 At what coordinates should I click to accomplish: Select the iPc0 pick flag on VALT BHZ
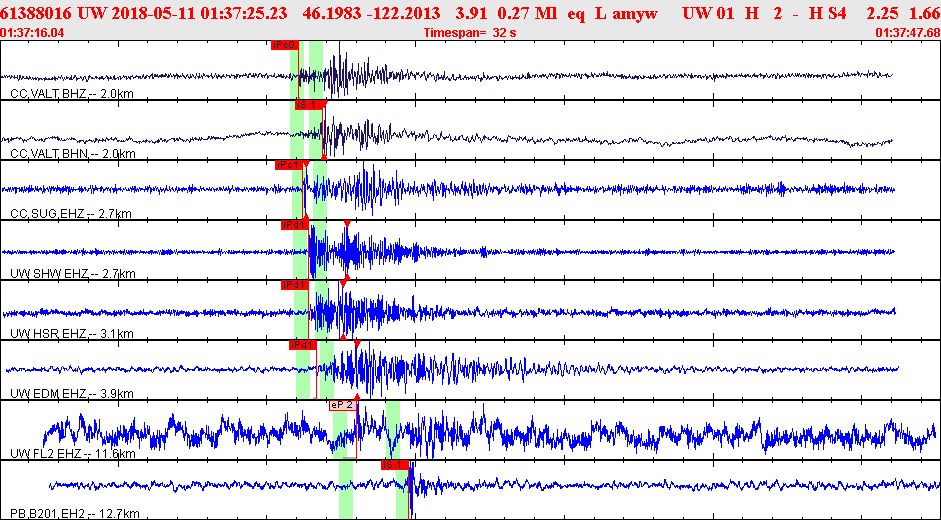(x=284, y=45)
